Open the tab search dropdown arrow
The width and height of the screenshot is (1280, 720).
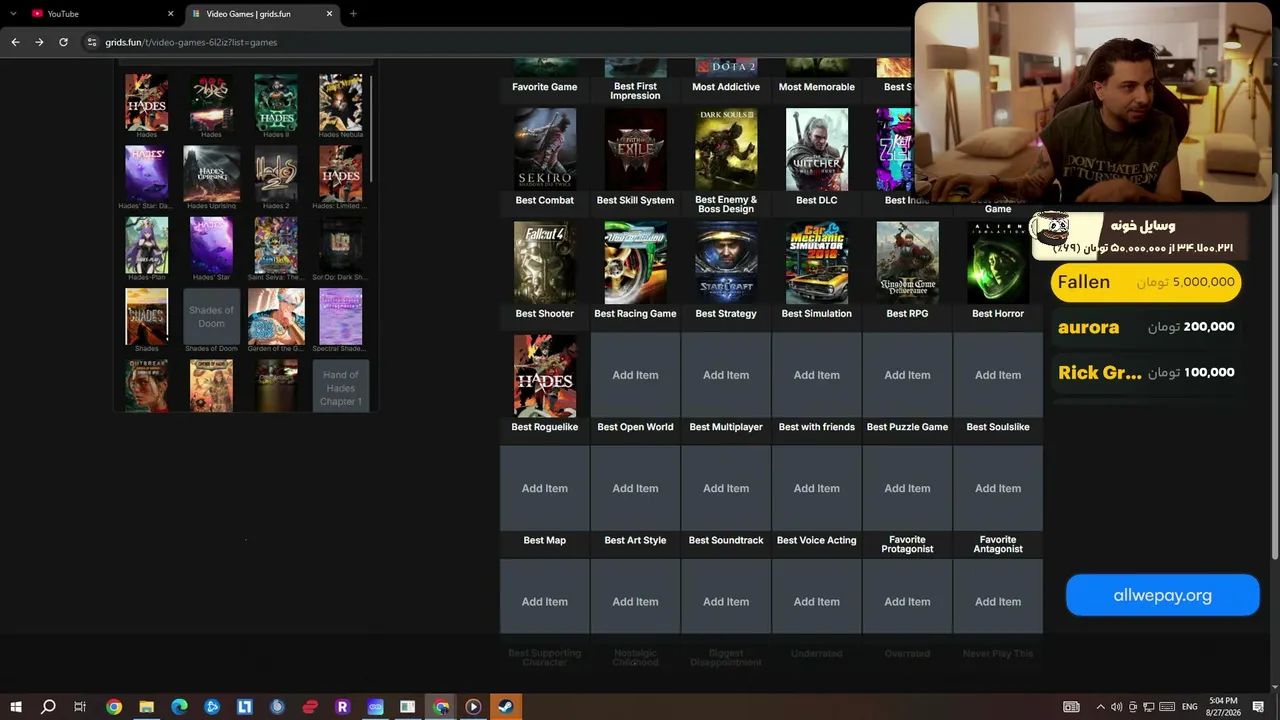(12, 14)
